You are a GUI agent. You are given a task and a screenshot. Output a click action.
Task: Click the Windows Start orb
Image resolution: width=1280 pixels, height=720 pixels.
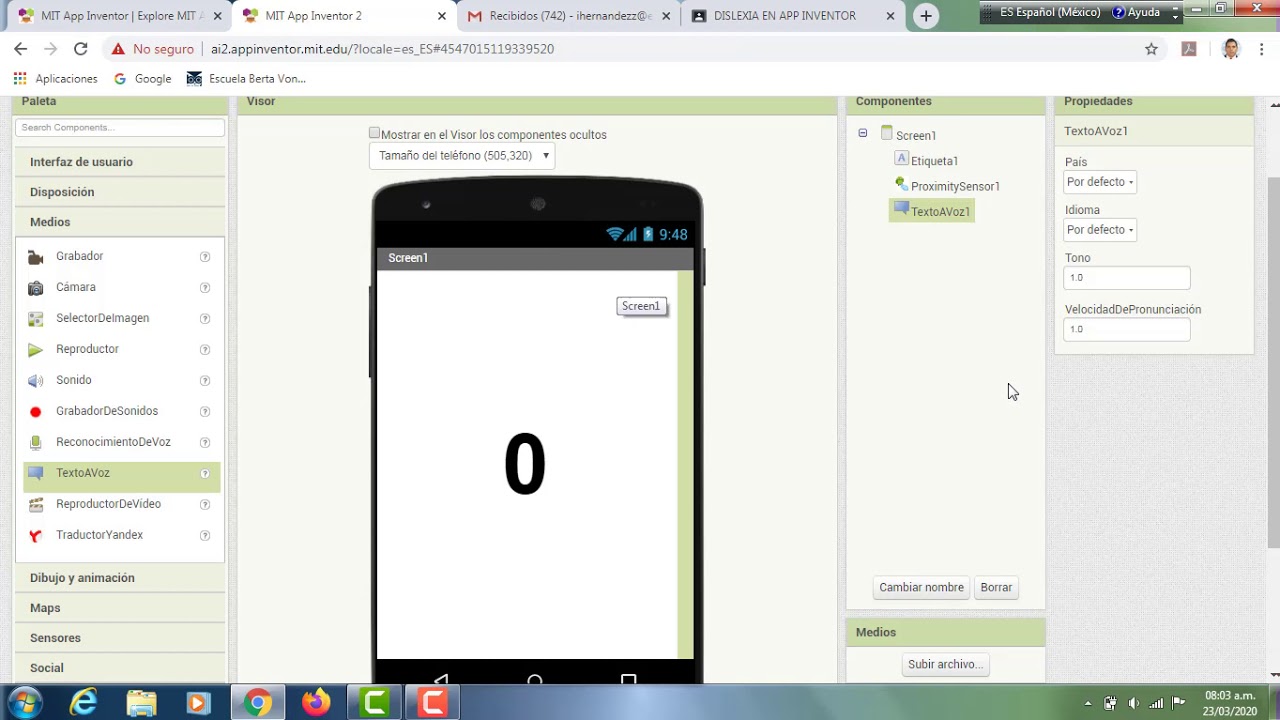(x=24, y=703)
